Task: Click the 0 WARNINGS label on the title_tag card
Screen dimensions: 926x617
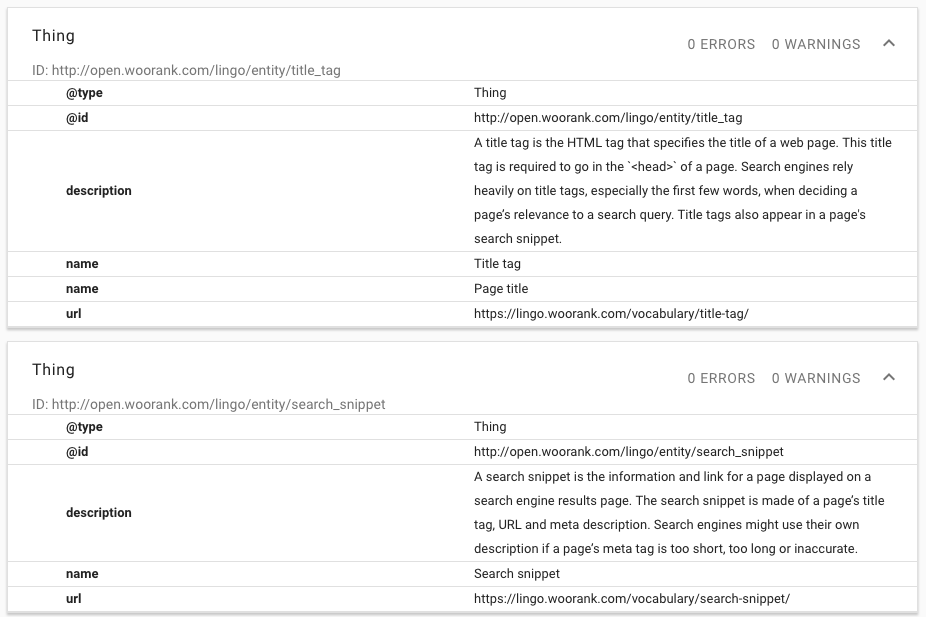Action: click(x=815, y=44)
